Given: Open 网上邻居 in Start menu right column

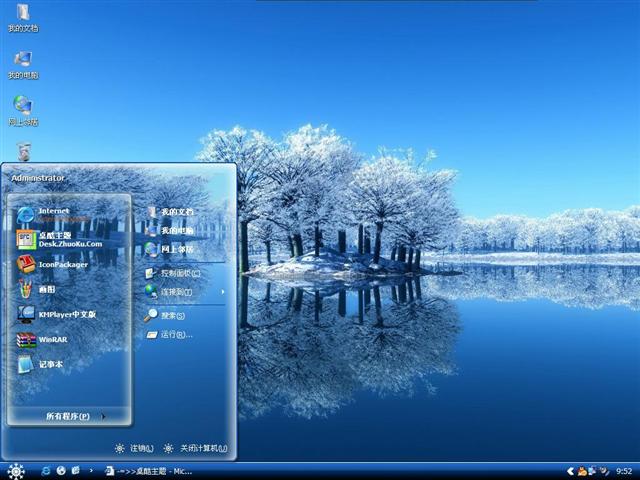Looking at the screenshot, I should click(x=171, y=249).
